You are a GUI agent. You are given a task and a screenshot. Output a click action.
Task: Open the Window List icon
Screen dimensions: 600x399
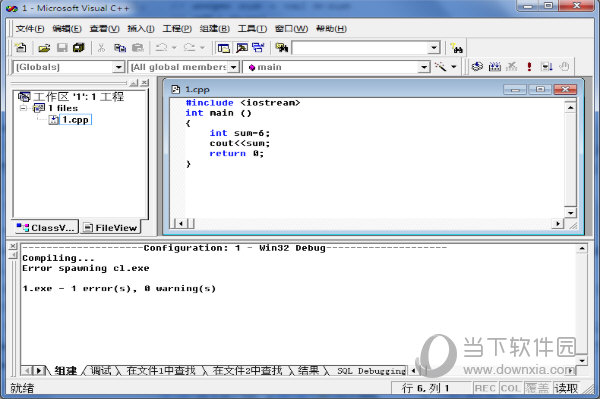point(258,48)
